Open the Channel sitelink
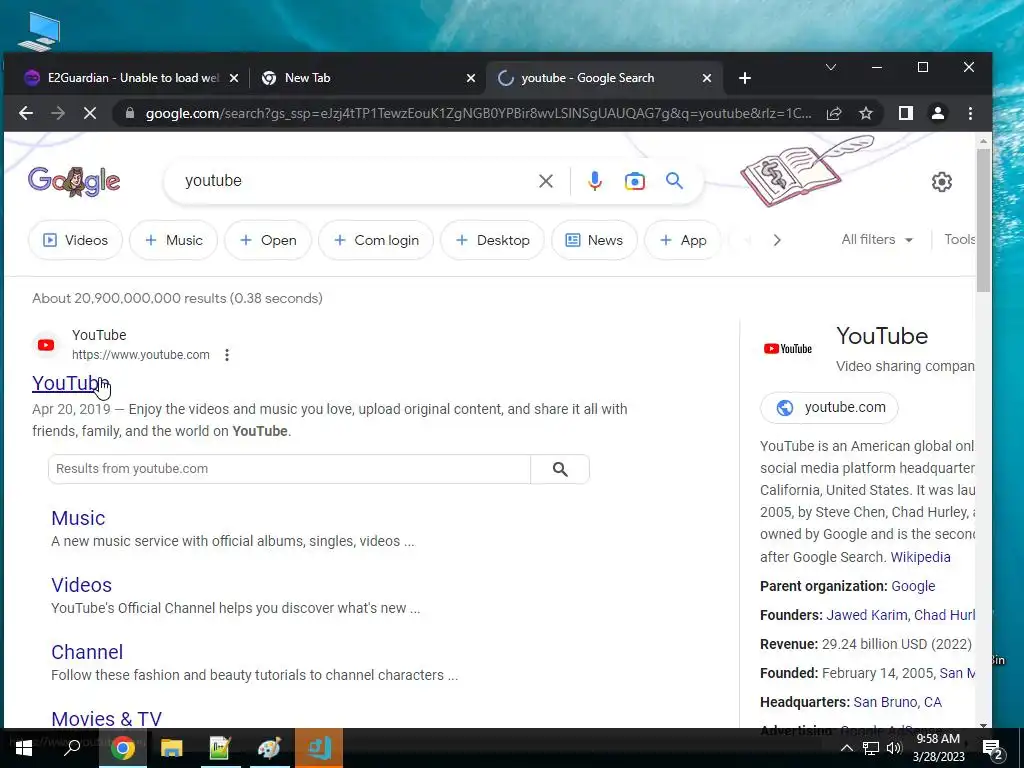This screenshot has width=1024, height=768. [87, 652]
